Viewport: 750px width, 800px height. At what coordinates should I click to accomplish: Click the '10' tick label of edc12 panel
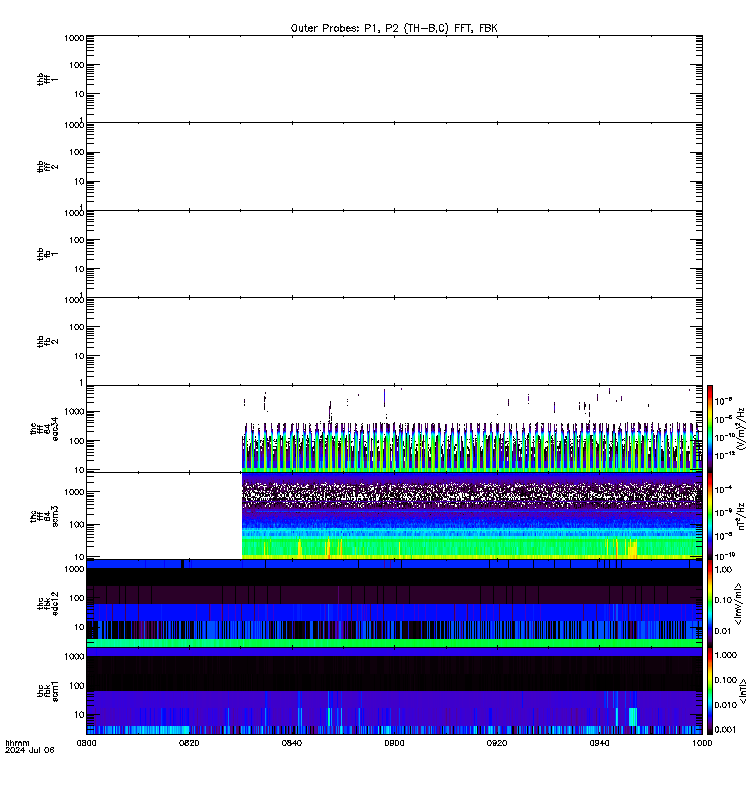79,627
